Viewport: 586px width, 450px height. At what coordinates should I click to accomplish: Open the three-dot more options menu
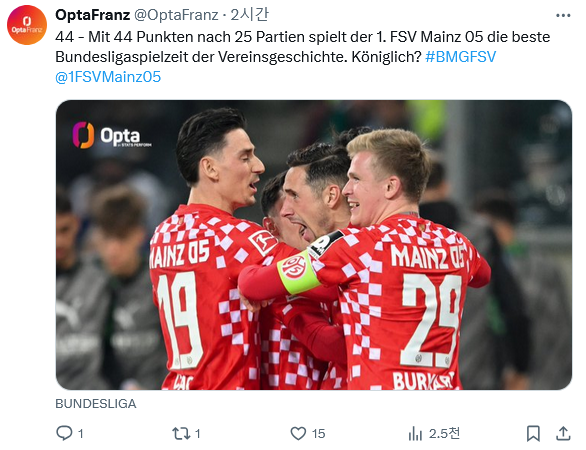(563, 15)
